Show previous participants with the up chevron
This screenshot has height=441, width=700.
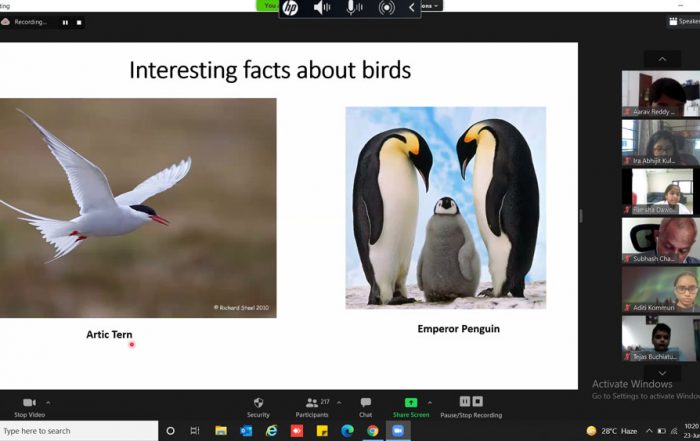[662, 59]
